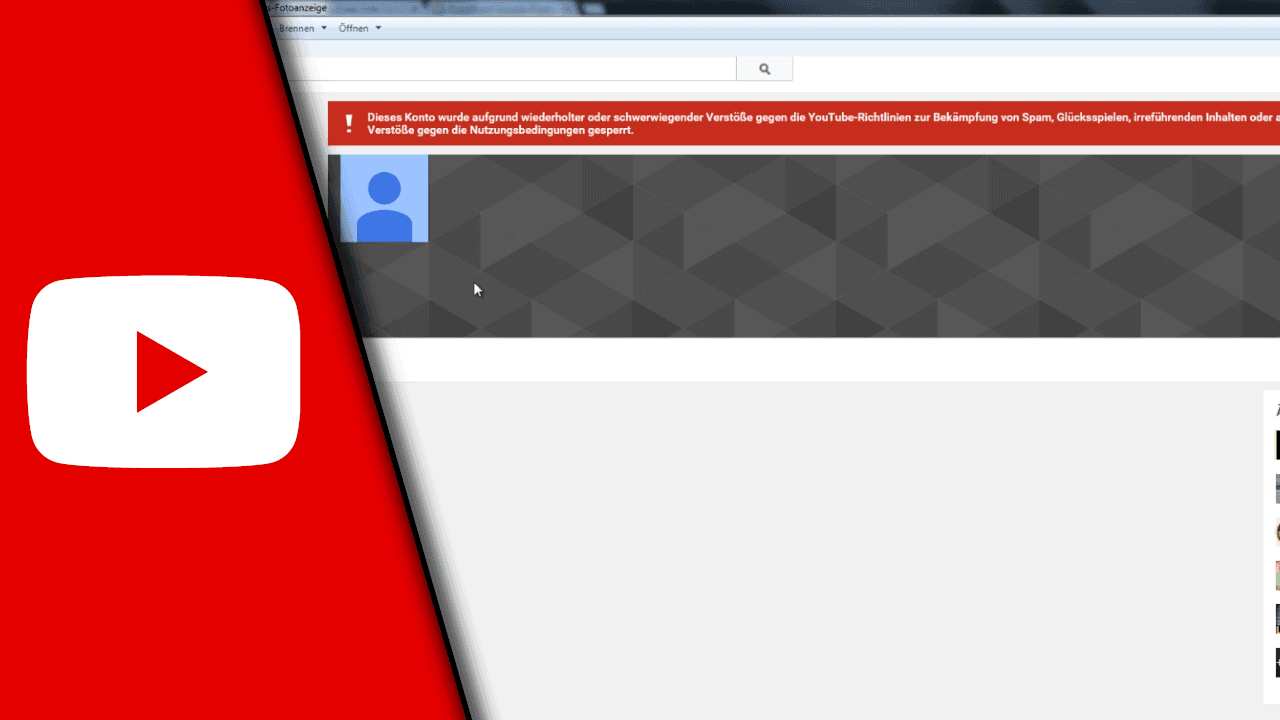Open the Brennen dropdown menu

[302, 28]
